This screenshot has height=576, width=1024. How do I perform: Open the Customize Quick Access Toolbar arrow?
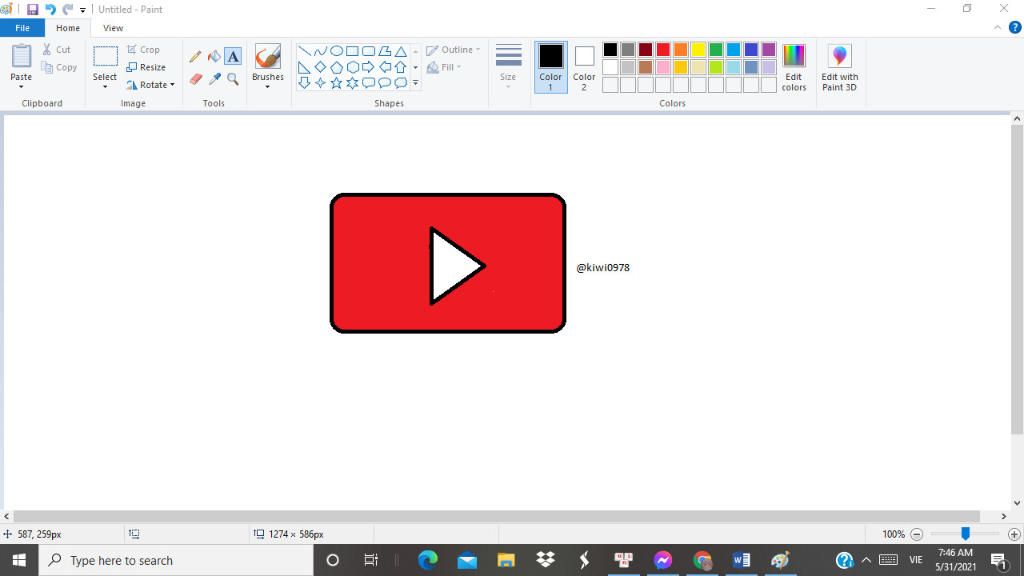click(83, 10)
